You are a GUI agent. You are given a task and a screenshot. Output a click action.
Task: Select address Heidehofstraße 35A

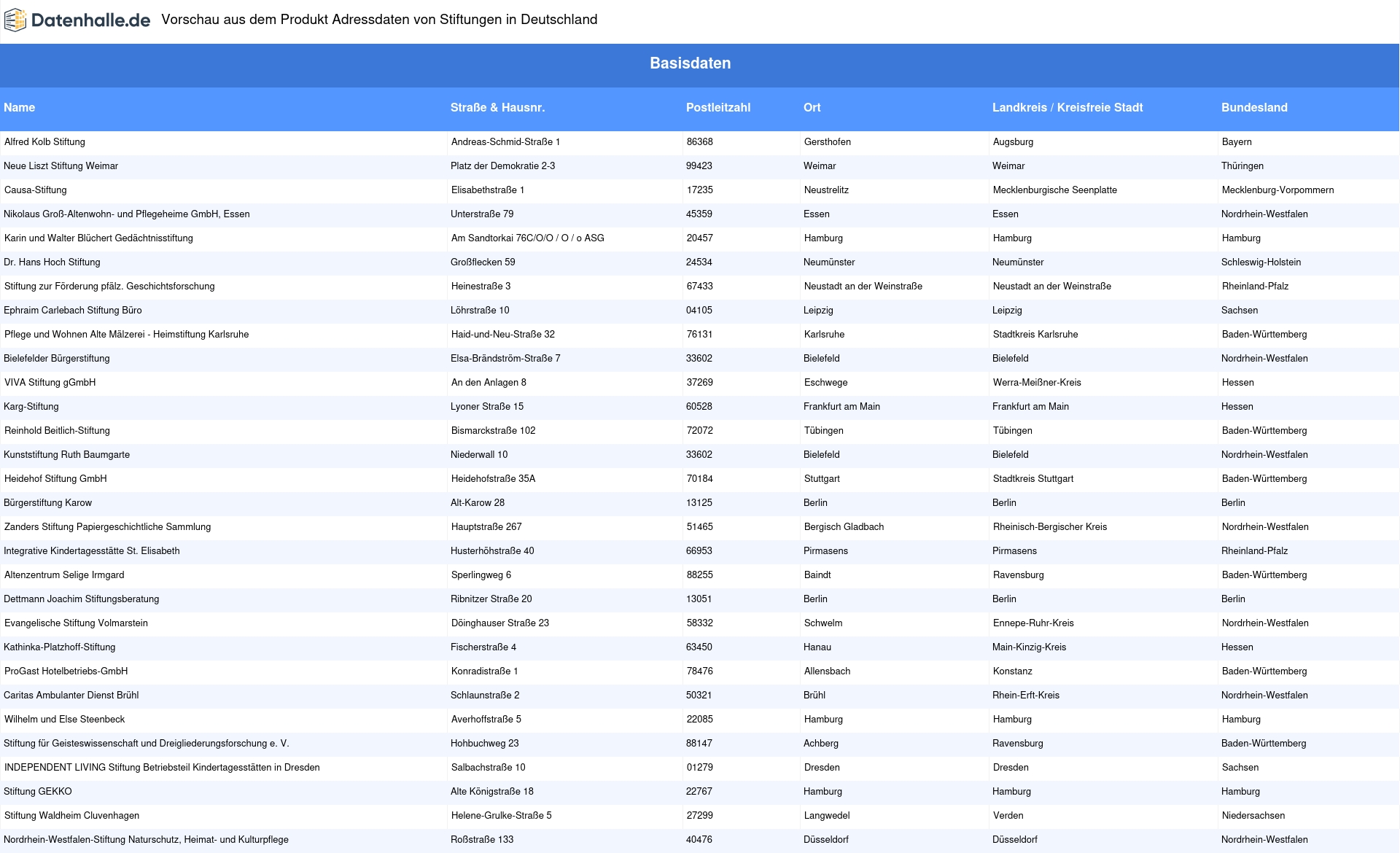point(494,479)
